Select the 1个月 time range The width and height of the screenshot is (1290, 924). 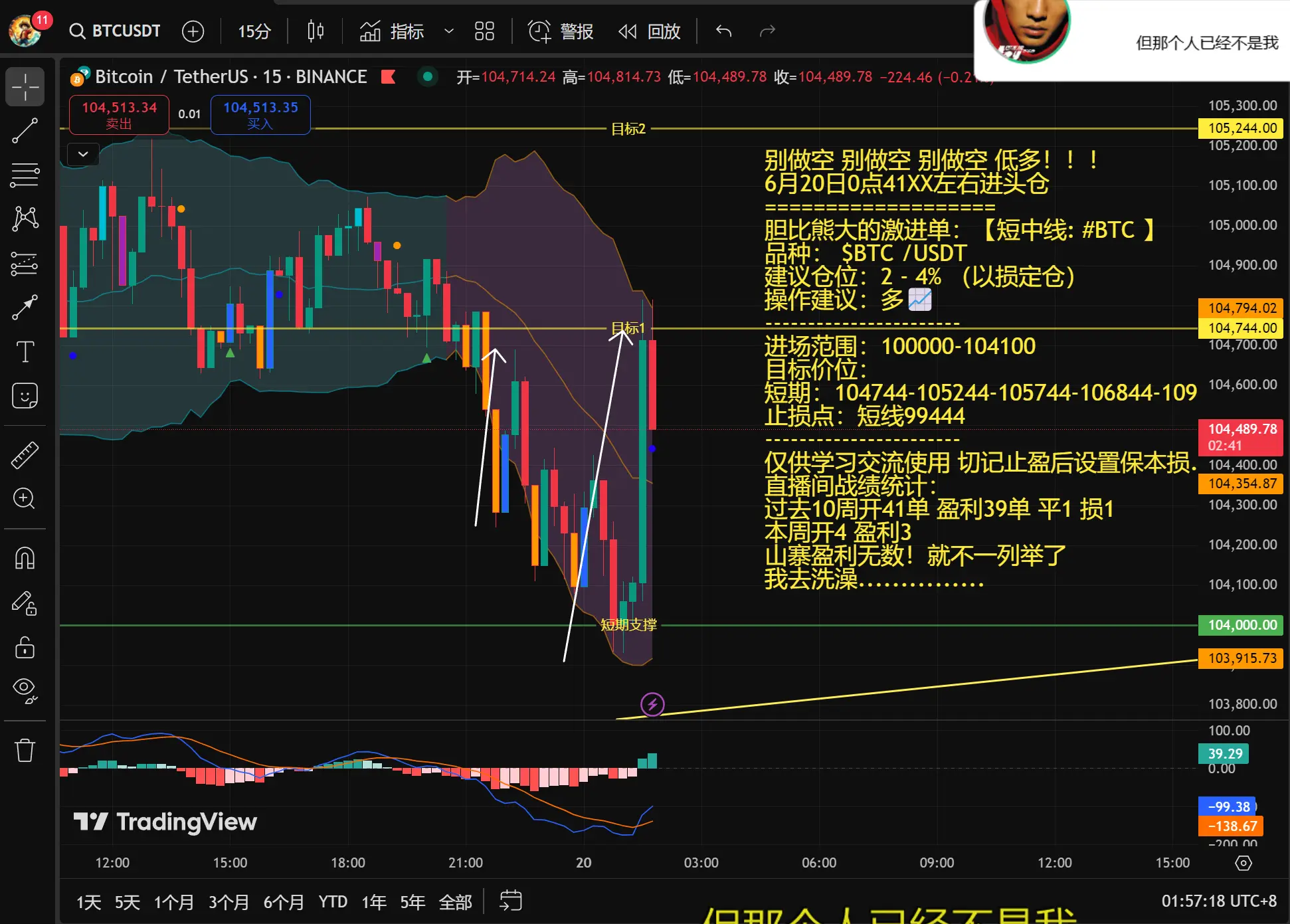click(x=174, y=902)
